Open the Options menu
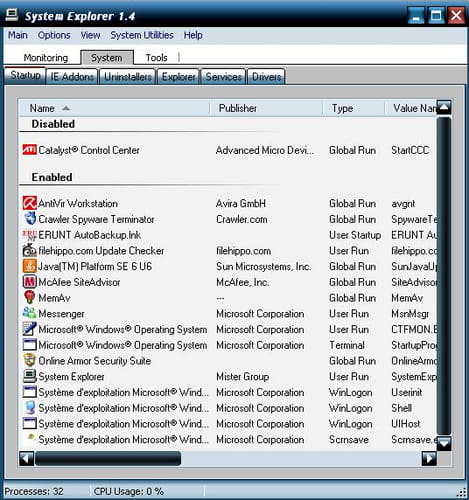This screenshot has width=469, height=500. coord(54,35)
